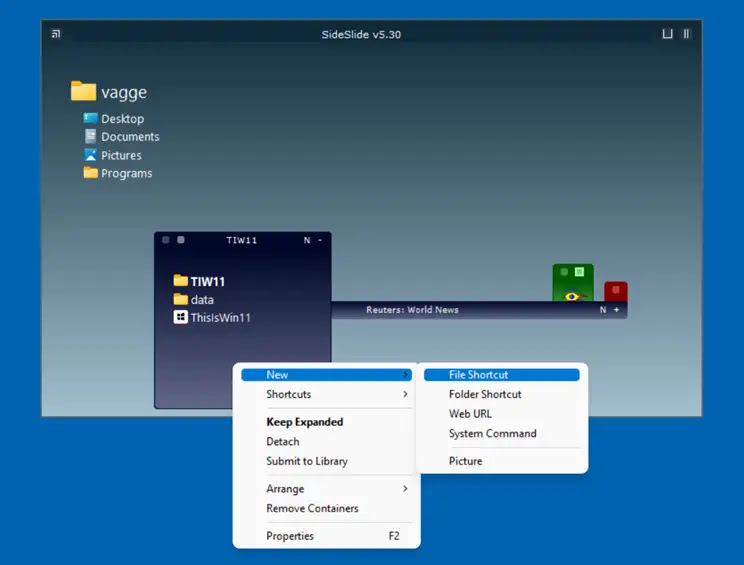
Task: Open the Programs folder icon
Action: [90, 173]
